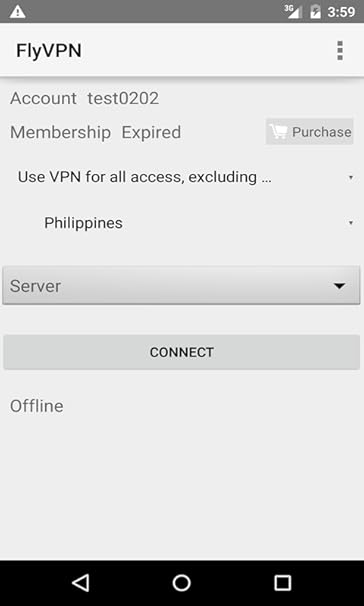This screenshot has width=364, height=606.
Task: Tap the warning triangle notification icon
Action: (17, 12)
